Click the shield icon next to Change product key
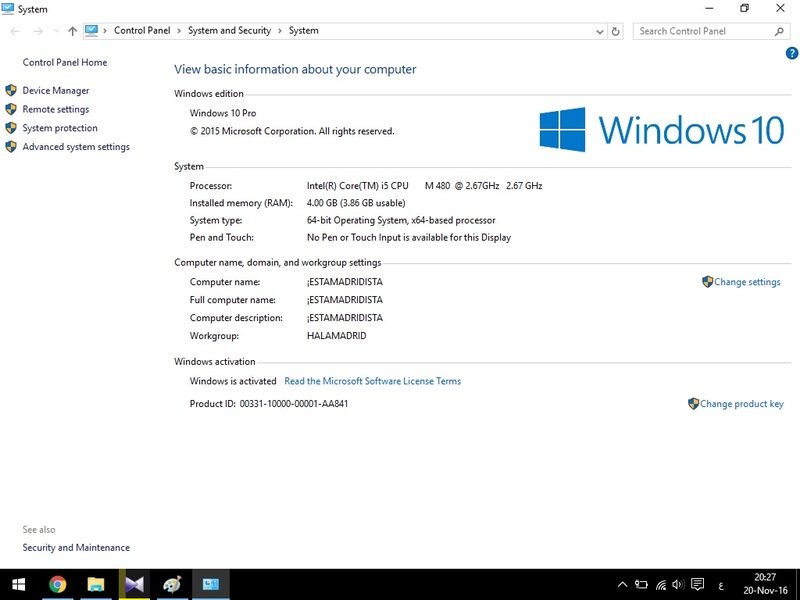 coord(693,404)
